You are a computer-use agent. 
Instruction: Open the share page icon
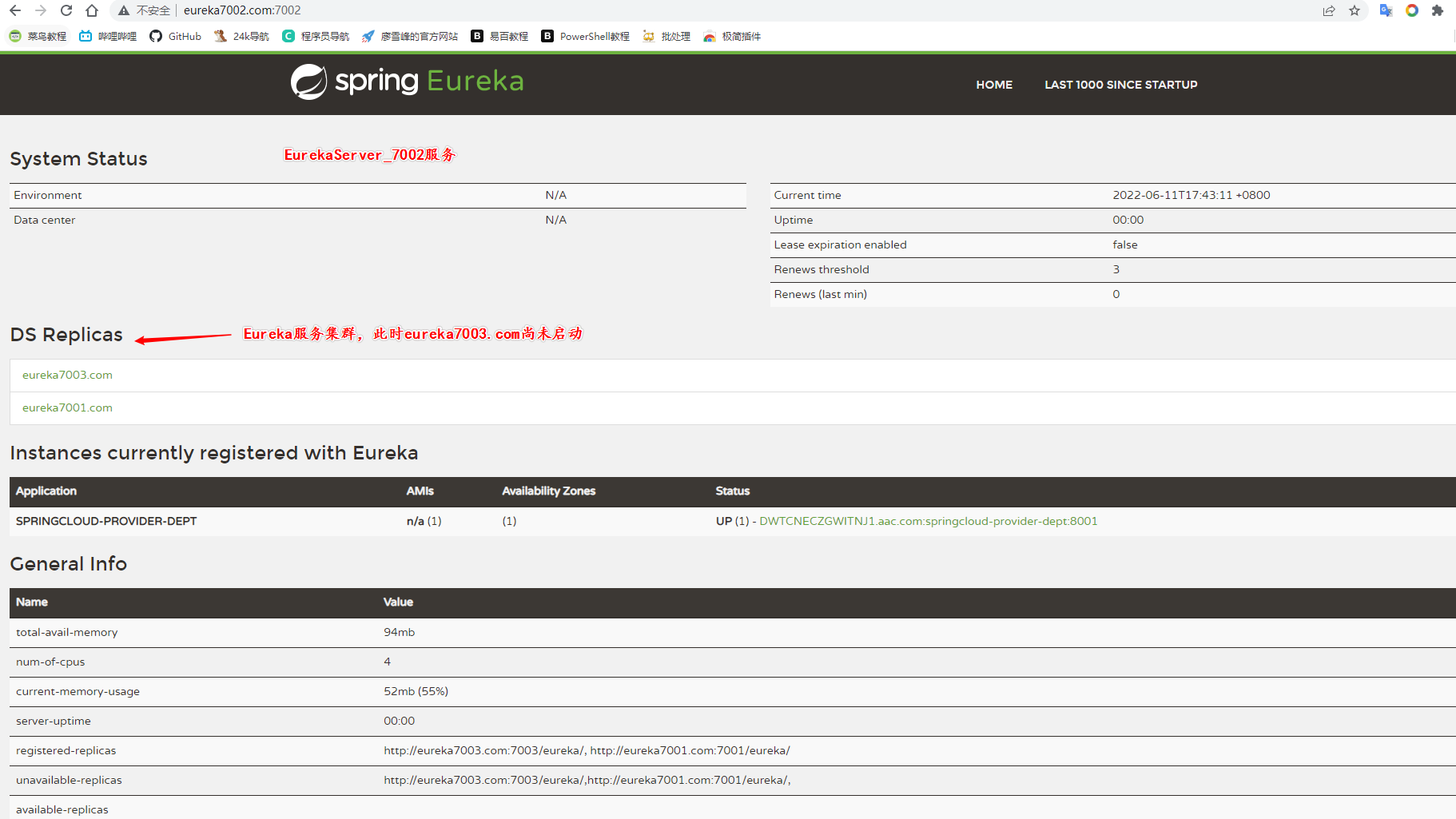click(x=1329, y=10)
